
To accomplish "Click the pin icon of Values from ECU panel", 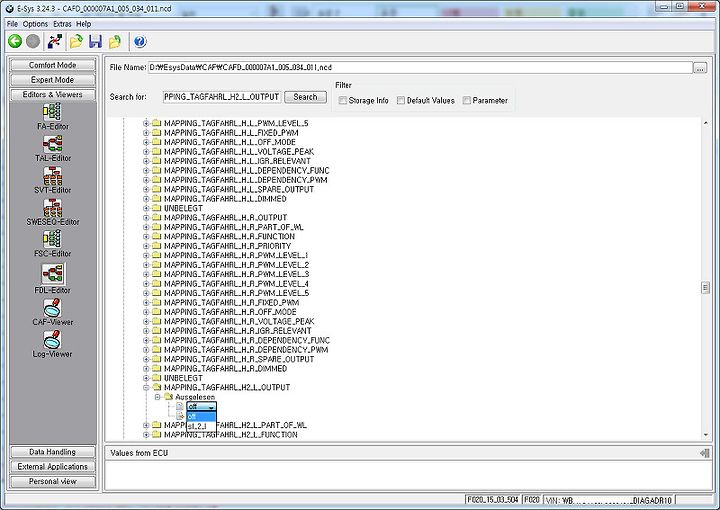I will pos(705,454).
